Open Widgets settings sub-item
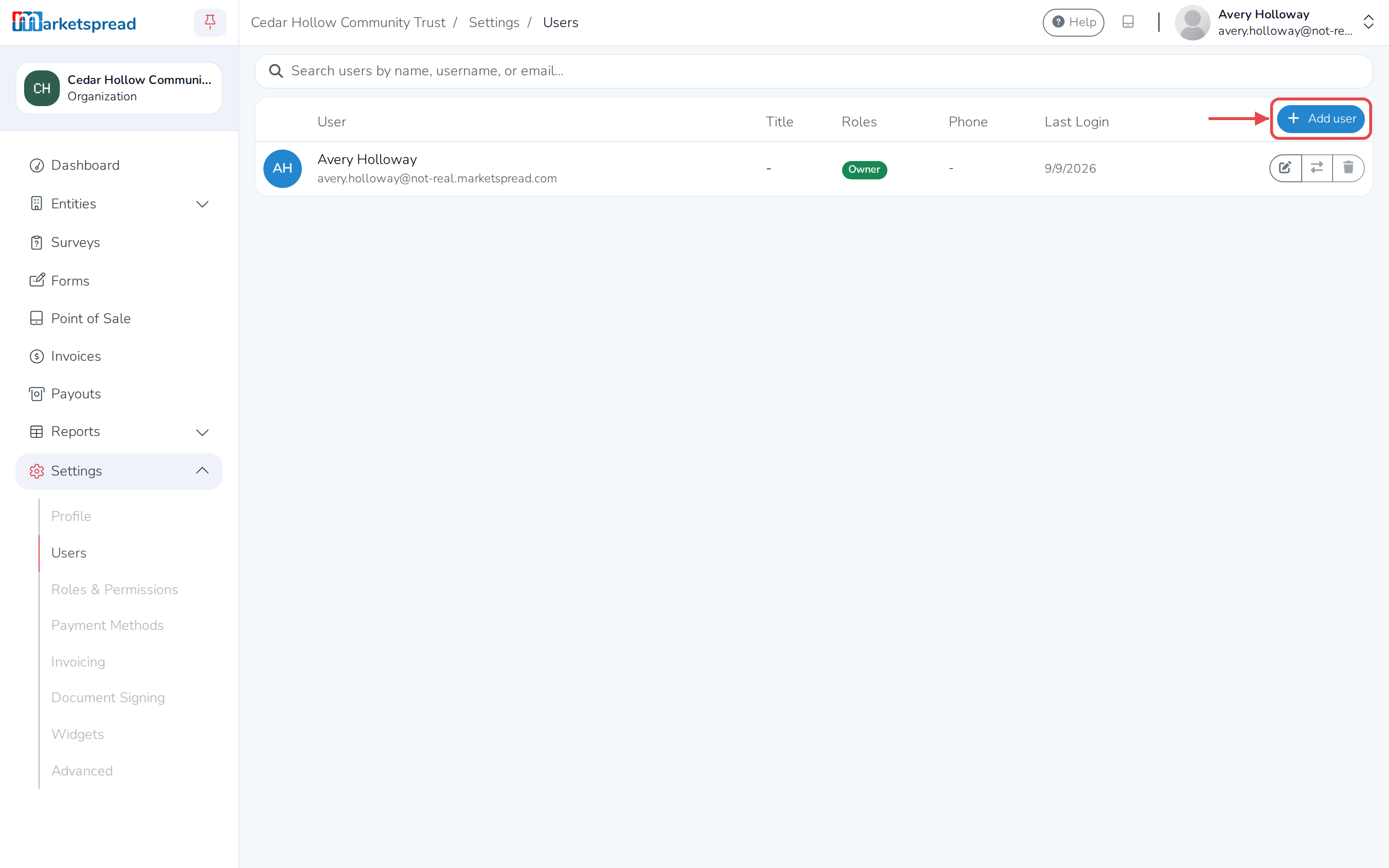Viewport: 1389px width, 868px height. [78, 734]
